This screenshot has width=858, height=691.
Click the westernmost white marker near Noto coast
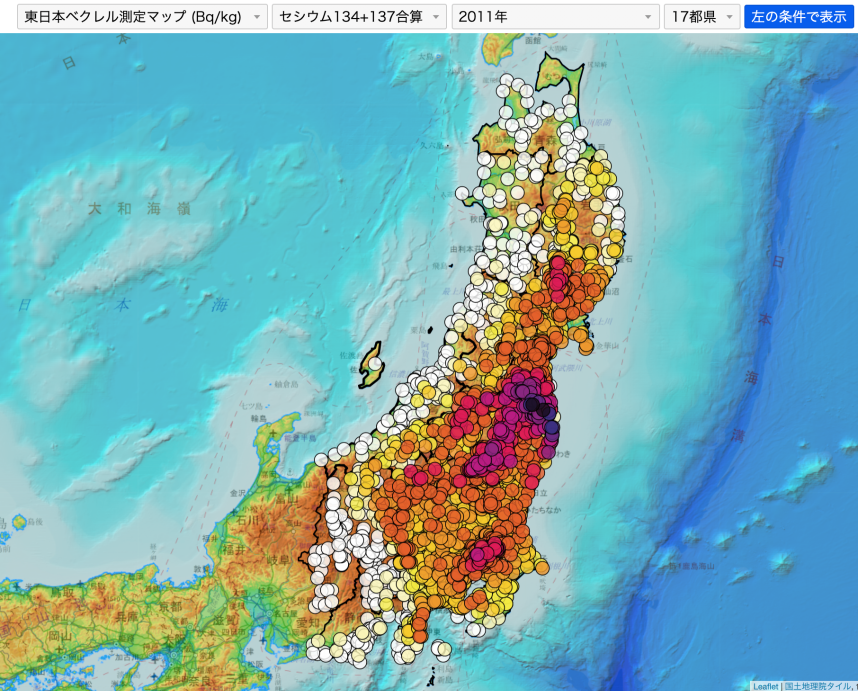322,459
